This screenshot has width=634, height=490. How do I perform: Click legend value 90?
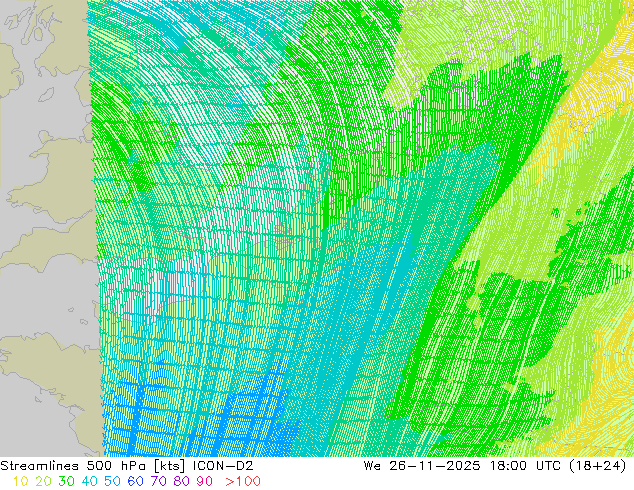point(205,482)
